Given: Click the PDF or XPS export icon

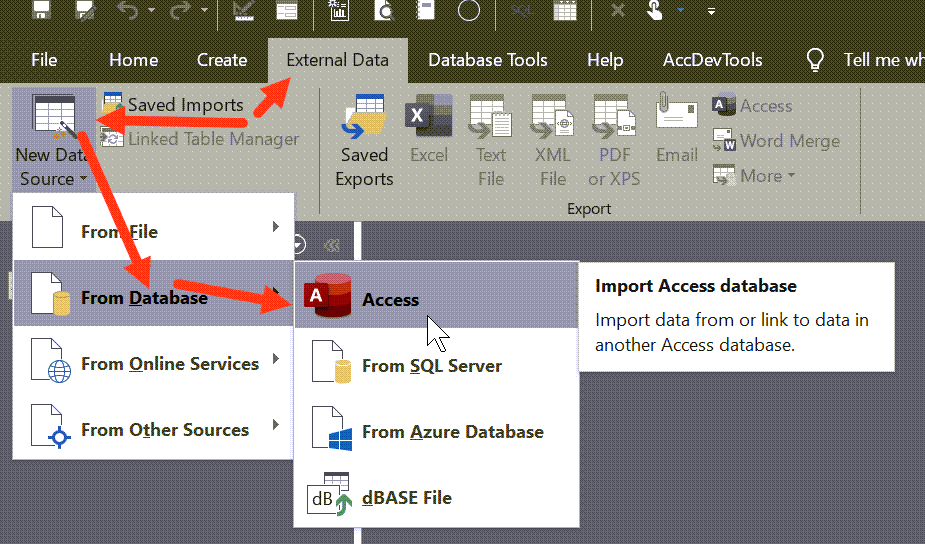Looking at the screenshot, I should pyautogui.click(x=614, y=142).
